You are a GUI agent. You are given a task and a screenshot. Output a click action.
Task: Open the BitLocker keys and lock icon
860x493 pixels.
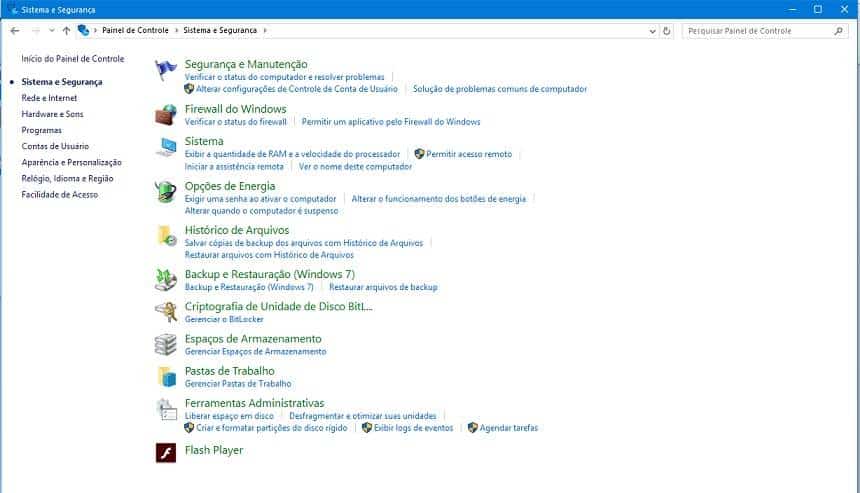pyautogui.click(x=166, y=312)
